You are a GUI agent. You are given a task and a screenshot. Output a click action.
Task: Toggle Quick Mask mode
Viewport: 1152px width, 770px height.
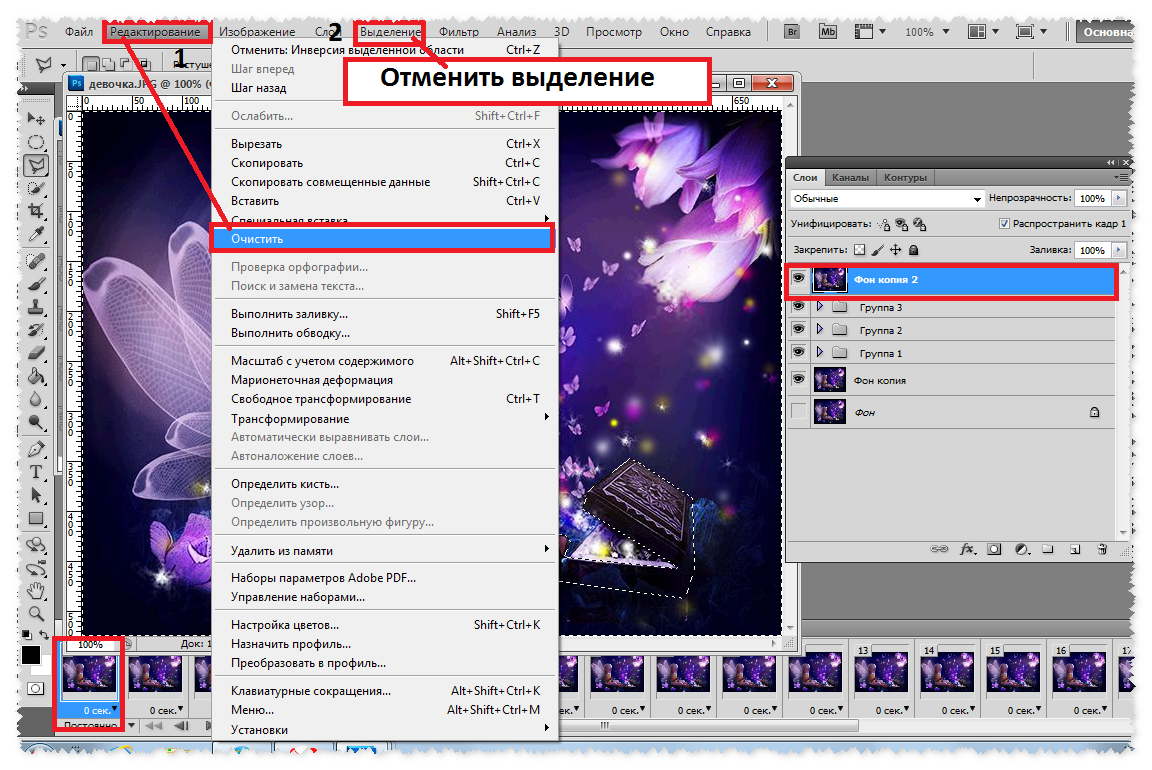35,688
